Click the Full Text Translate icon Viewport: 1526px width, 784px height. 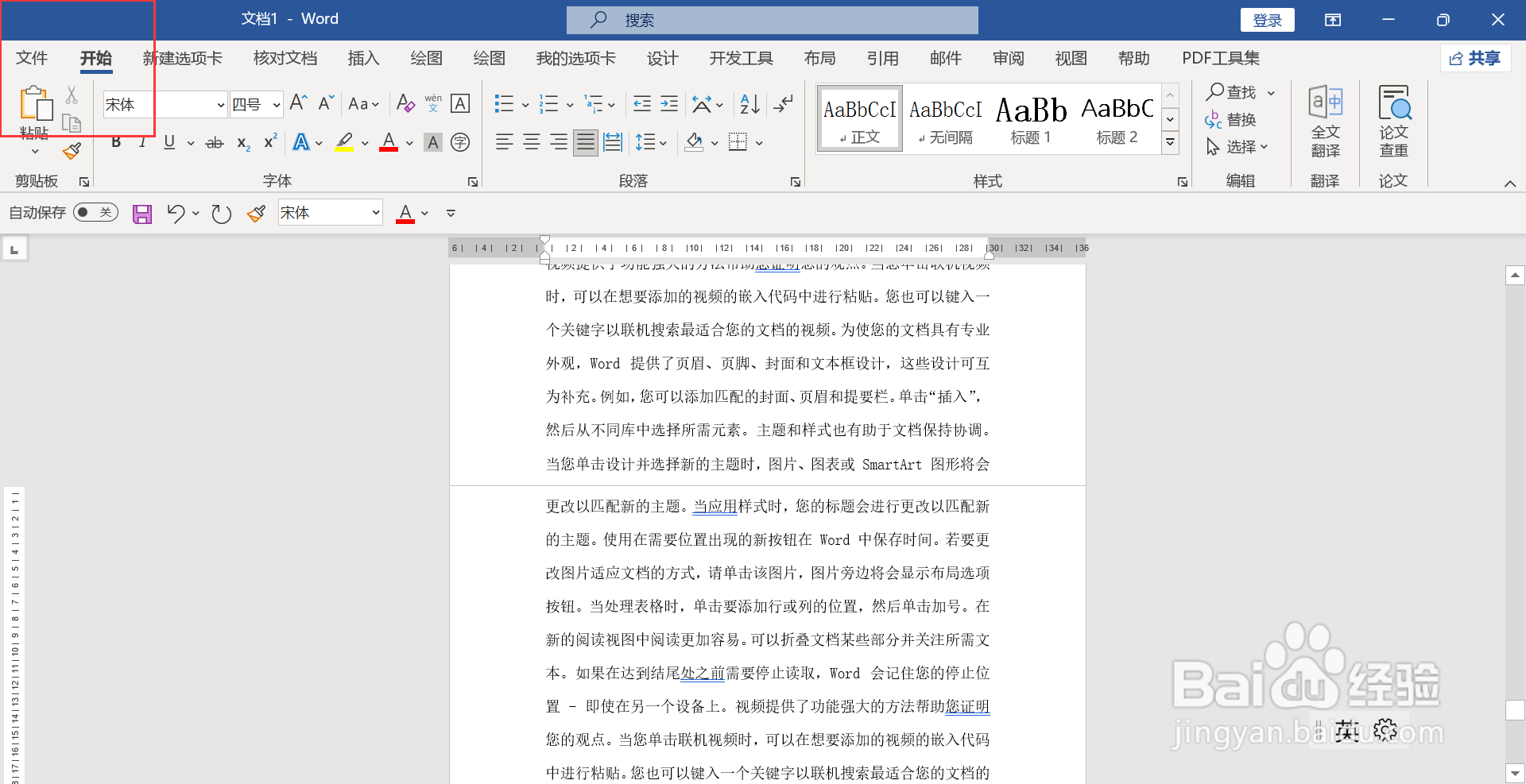pos(1326,122)
